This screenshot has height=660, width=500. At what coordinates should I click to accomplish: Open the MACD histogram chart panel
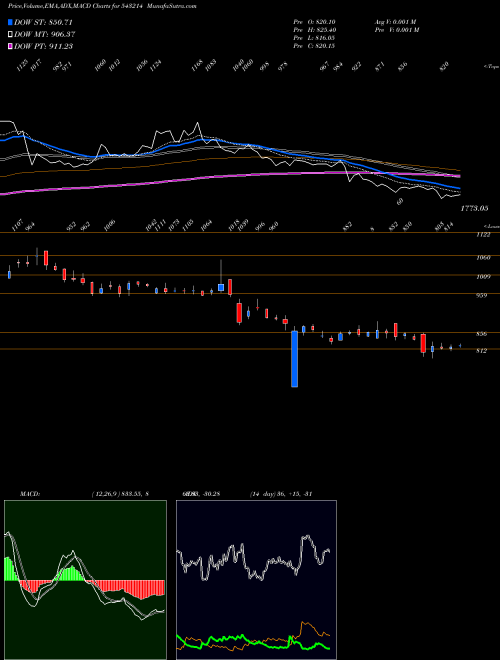coord(85,580)
